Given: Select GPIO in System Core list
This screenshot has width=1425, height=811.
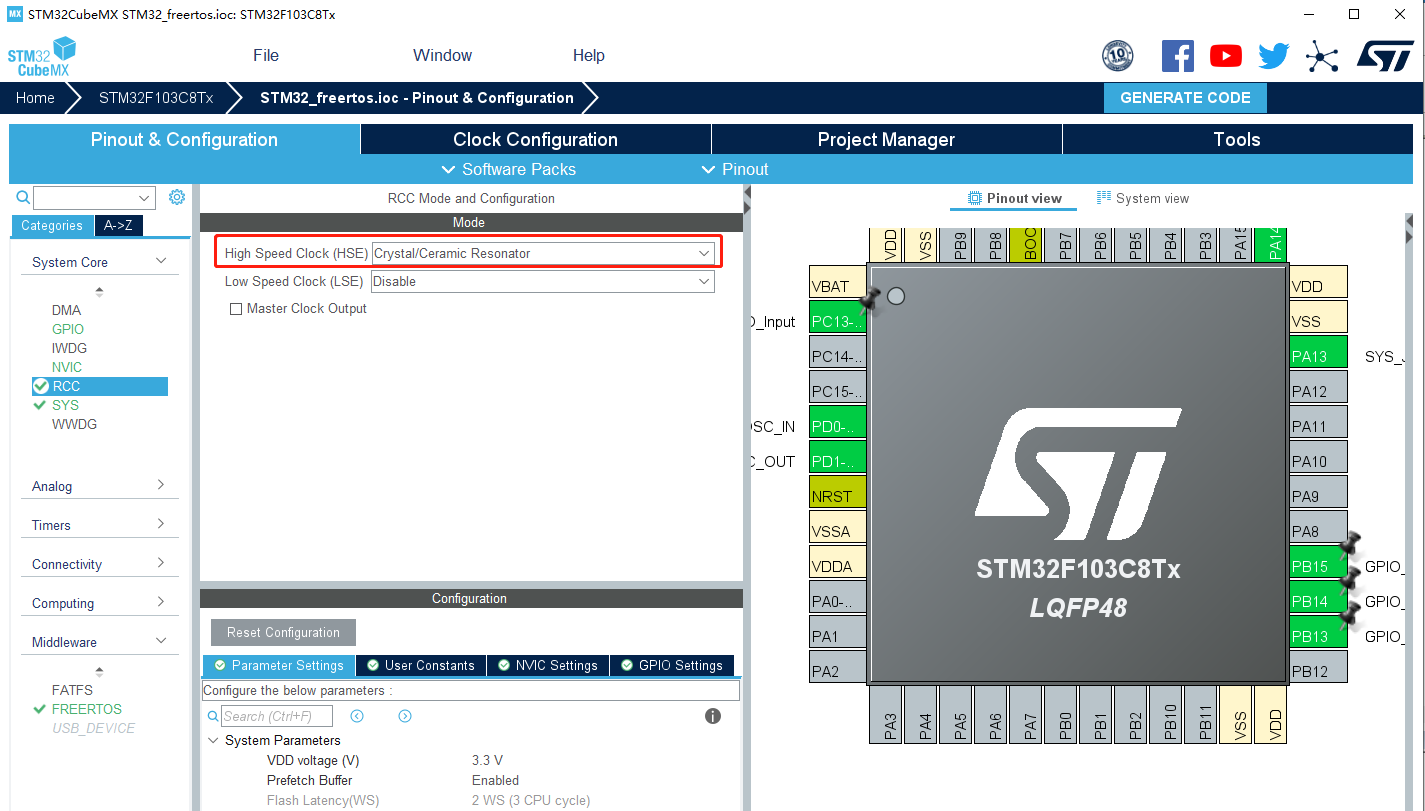Looking at the screenshot, I should point(68,329).
